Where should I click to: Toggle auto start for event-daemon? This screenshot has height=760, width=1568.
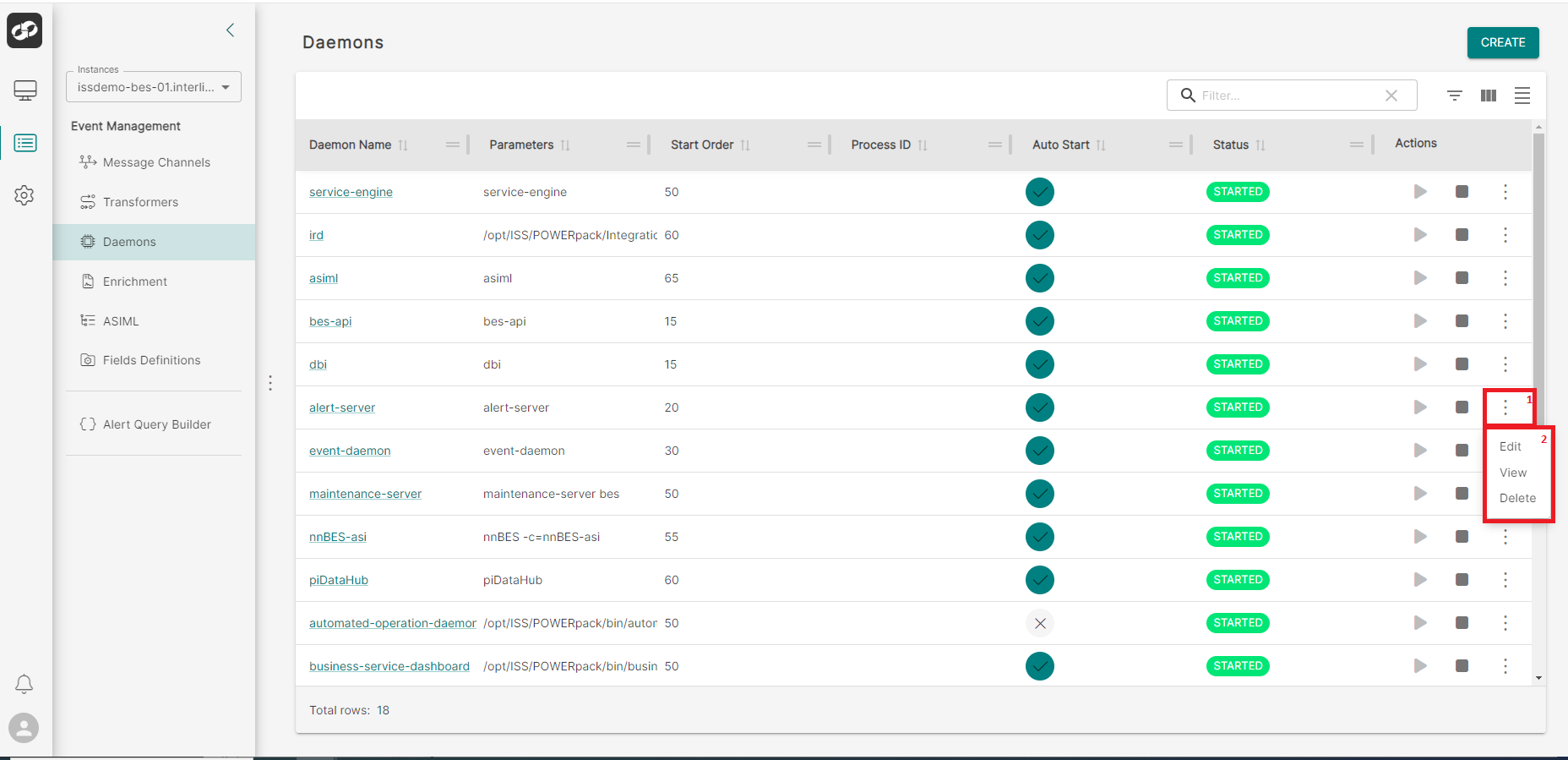(1040, 451)
